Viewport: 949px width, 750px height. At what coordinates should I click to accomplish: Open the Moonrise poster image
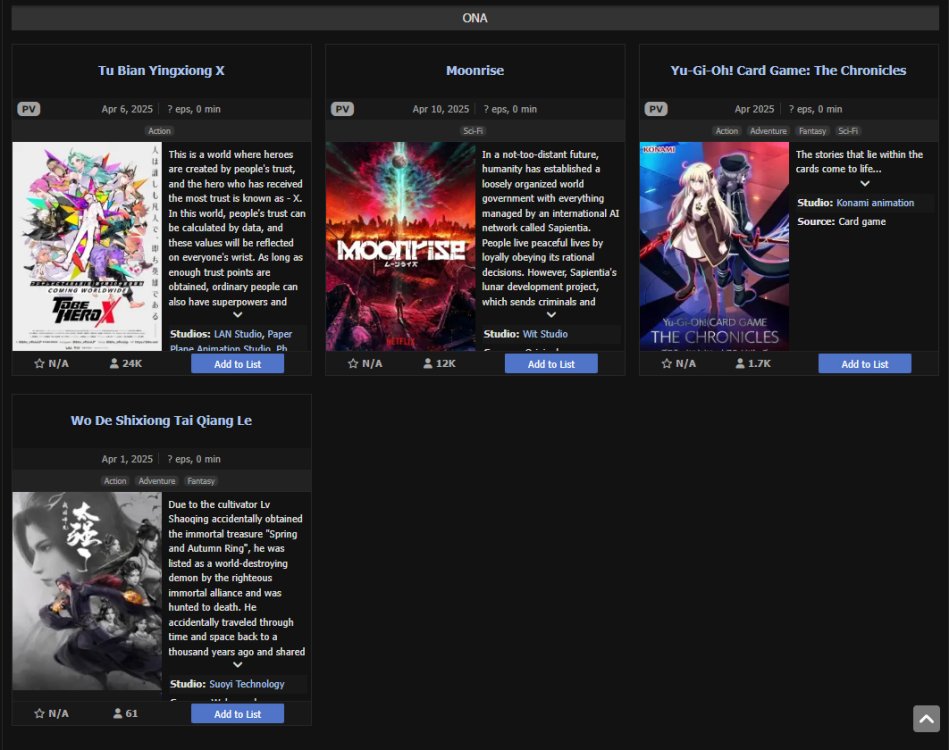tap(401, 246)
